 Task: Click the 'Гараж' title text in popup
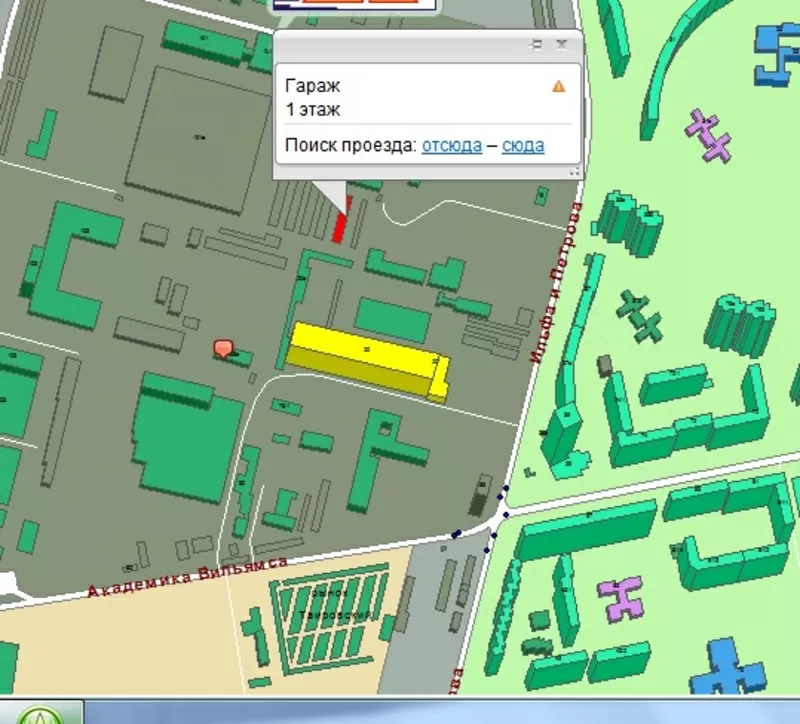(312, 86)
